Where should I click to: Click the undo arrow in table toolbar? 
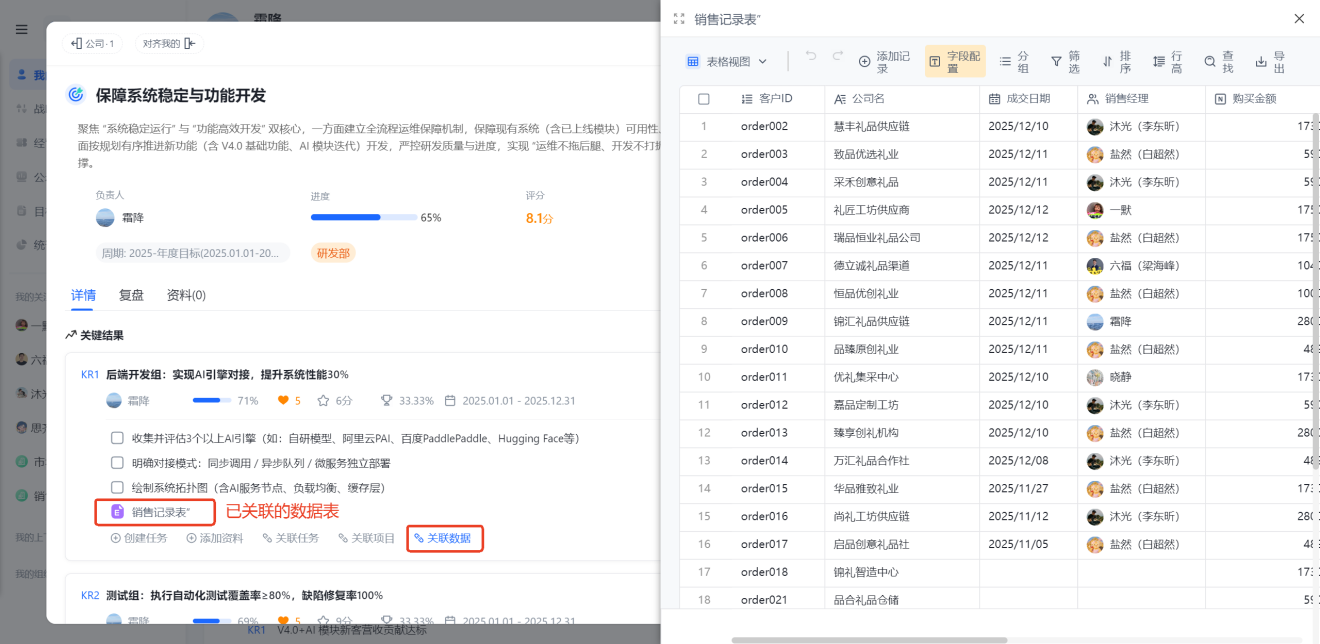click(x=811, y=55)
